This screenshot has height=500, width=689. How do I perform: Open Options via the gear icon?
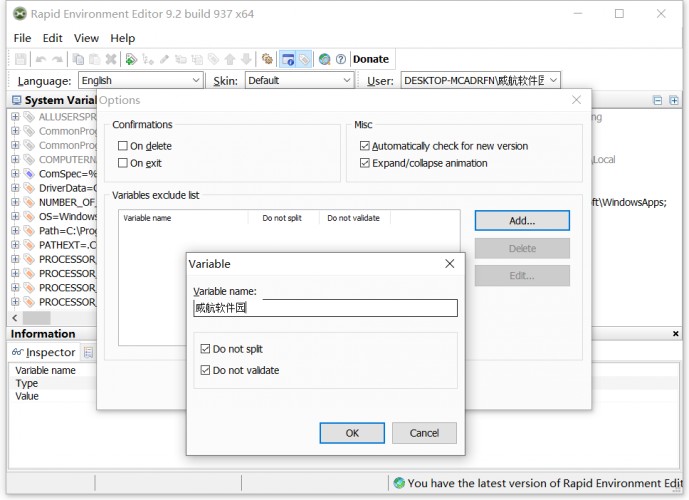coord(267,59)
